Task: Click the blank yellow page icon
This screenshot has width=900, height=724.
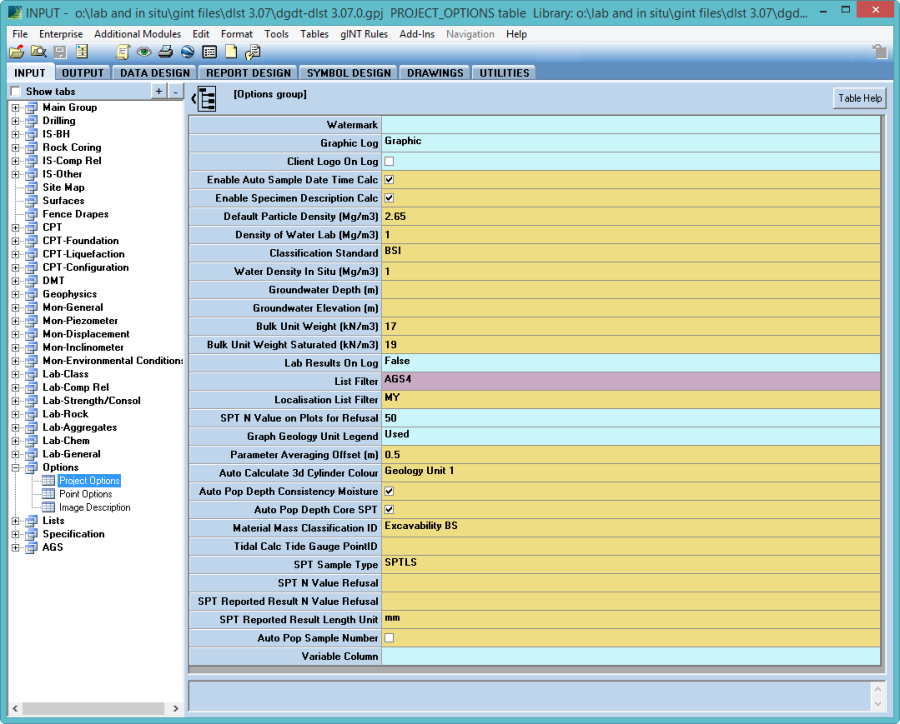Action: tap(230, 52)
